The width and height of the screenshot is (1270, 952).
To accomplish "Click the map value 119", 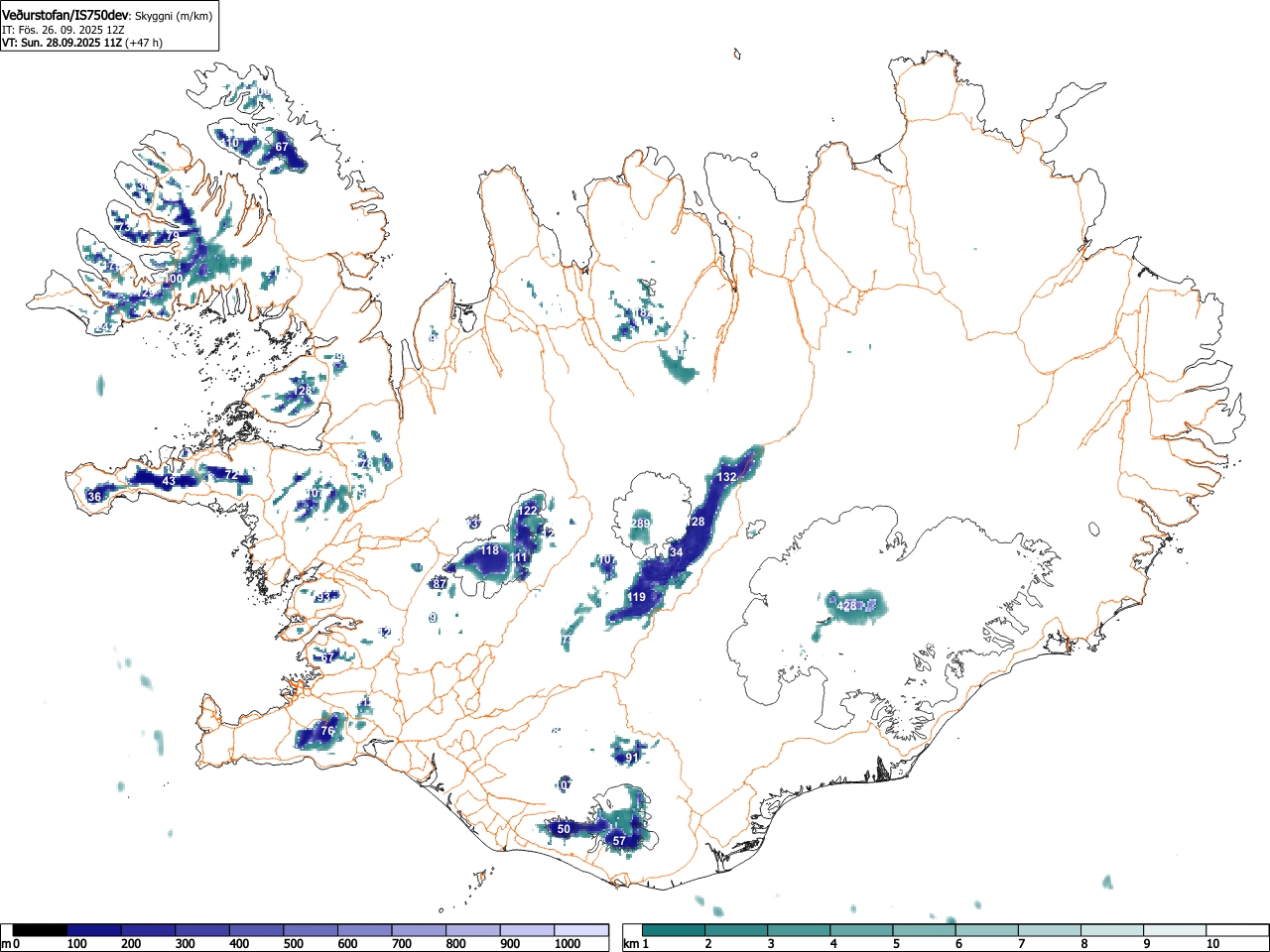I will pyautogui.click(x=636, y=597).
